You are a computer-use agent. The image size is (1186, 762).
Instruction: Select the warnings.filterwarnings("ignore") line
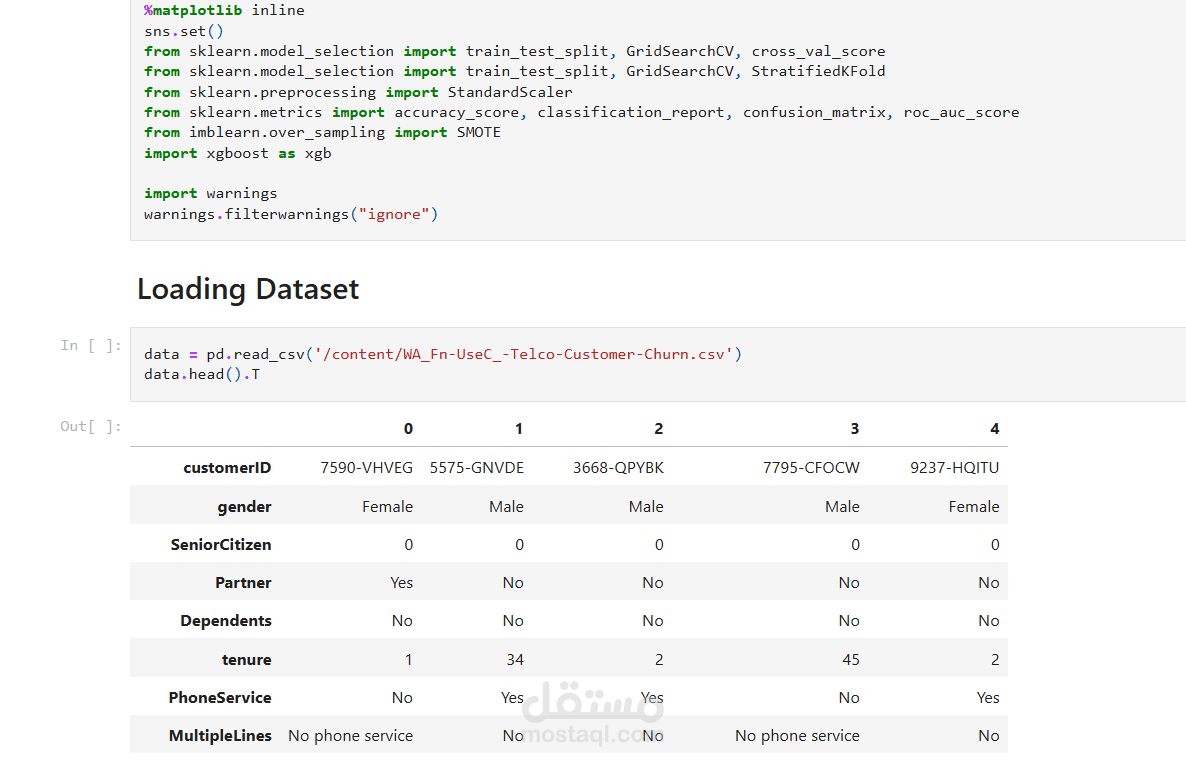pos(290,213)
